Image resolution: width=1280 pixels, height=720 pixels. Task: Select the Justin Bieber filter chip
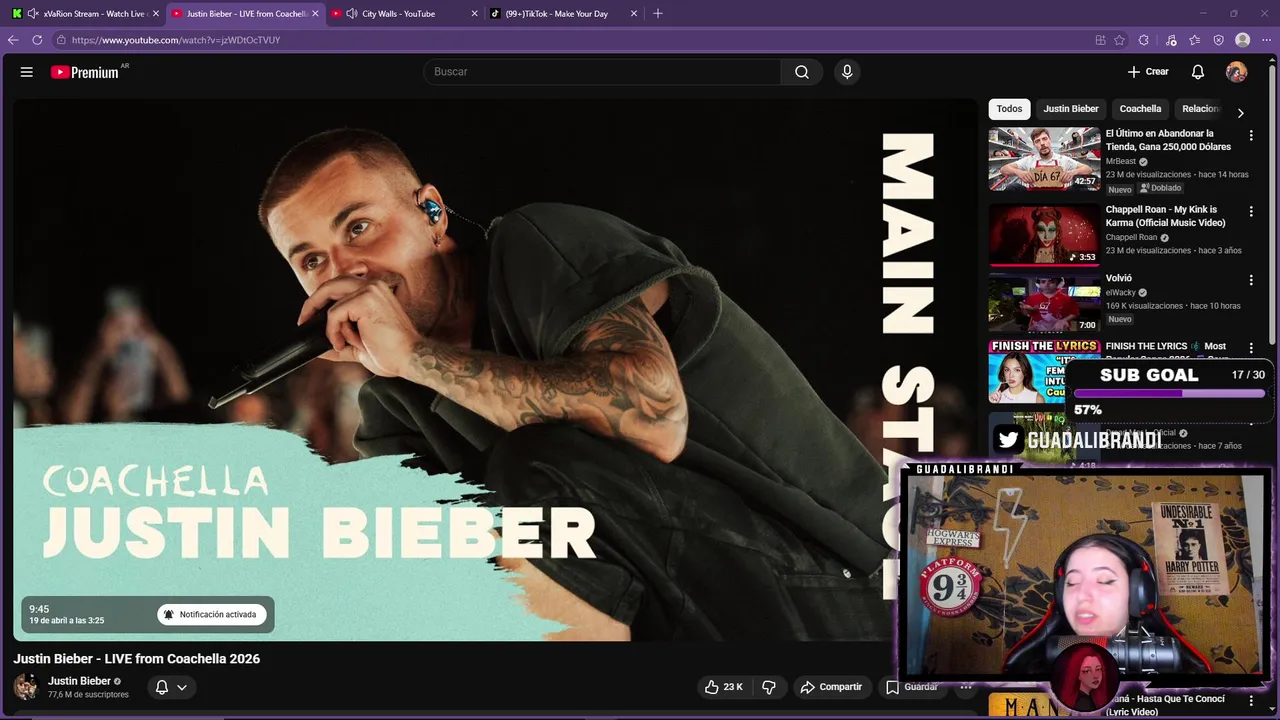[x=1071, y=109]
